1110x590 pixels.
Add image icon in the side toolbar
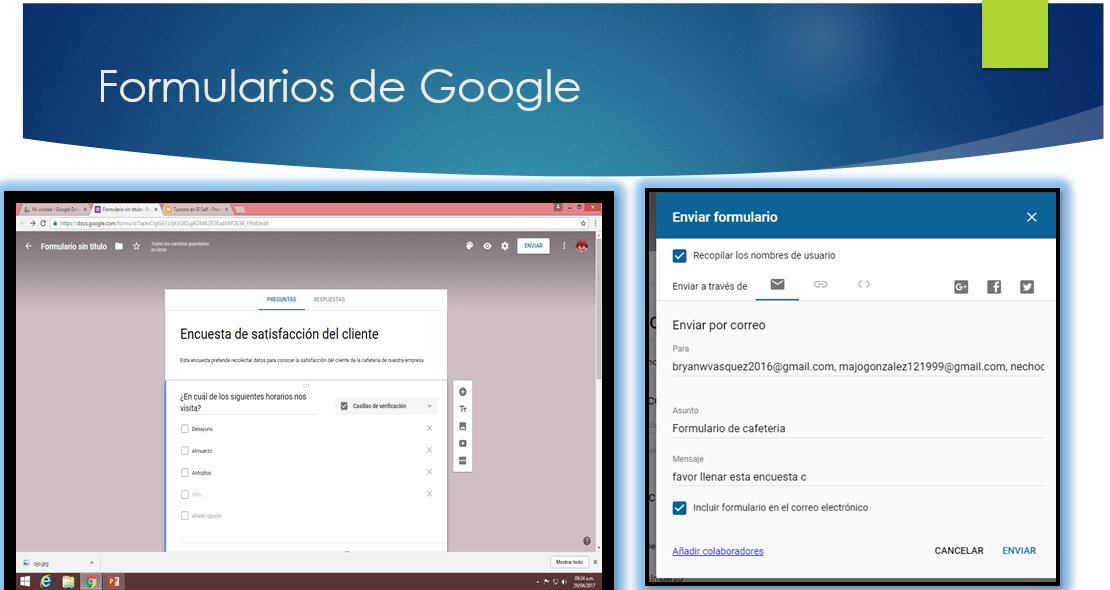tap(462, 426)
